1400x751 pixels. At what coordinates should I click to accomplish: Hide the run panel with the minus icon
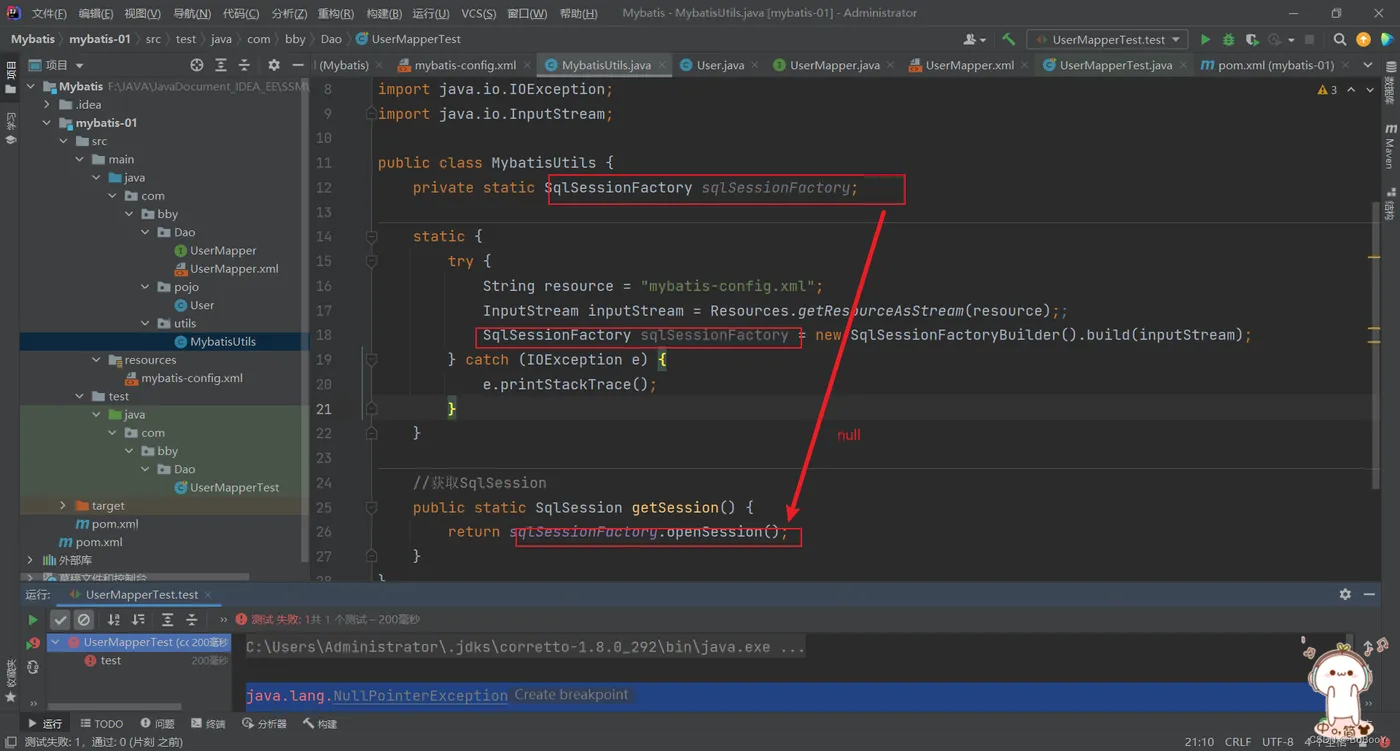(x=1369, y=594)
